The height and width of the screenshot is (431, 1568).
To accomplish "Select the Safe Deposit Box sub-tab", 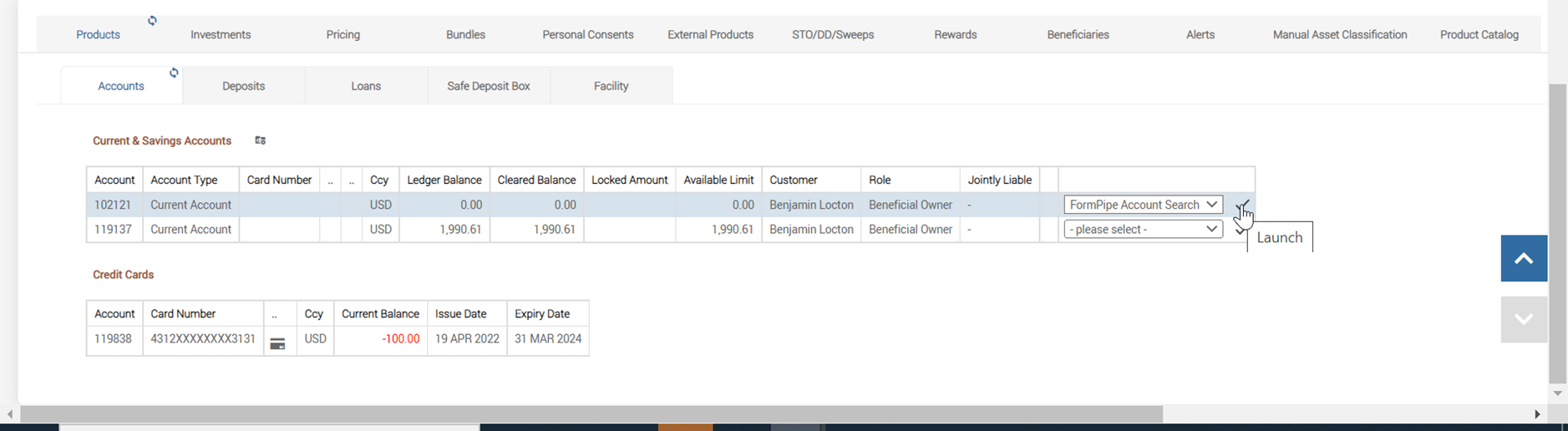I will [489, 86].
